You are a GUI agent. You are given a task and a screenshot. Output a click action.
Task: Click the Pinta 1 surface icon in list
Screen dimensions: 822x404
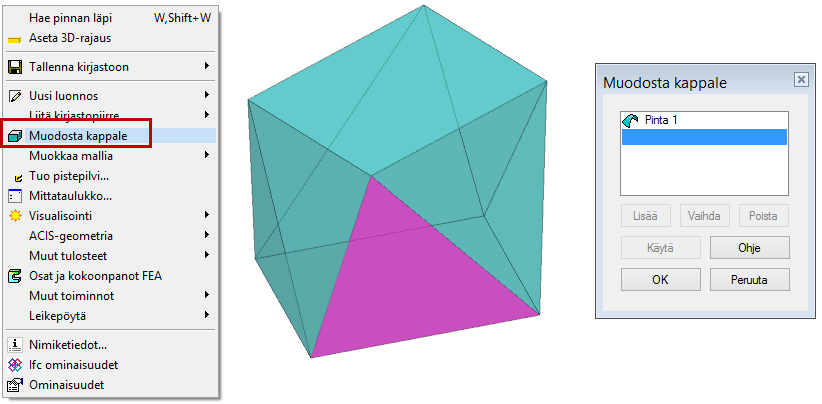[x=630, y=121]
